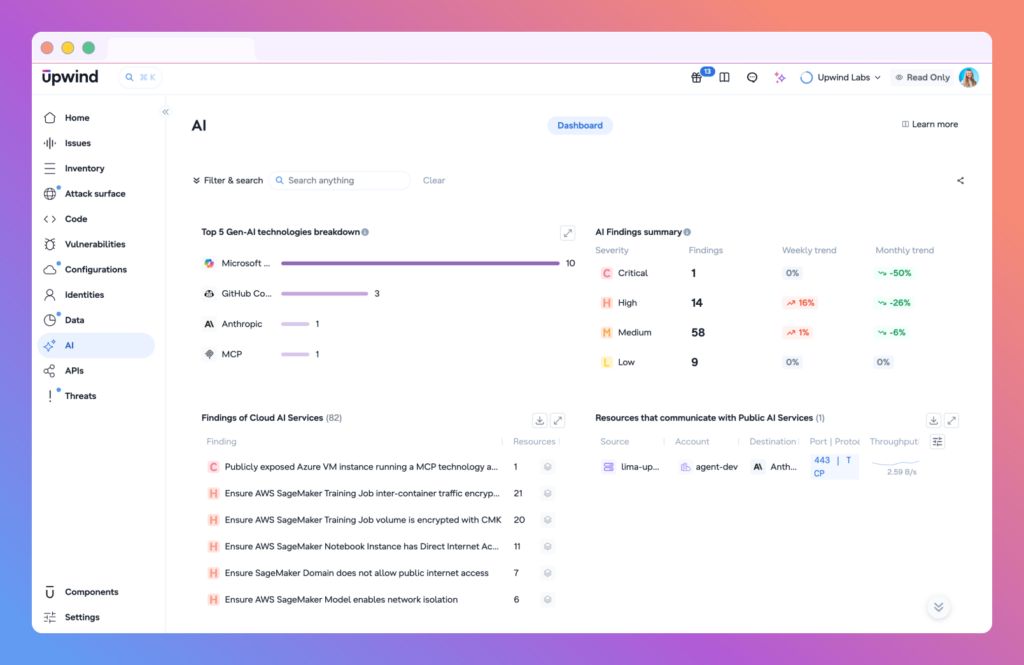This screenshot has height=665, width=1024.
Task: Click the Medium findings count 58
Action: (697, 332)
